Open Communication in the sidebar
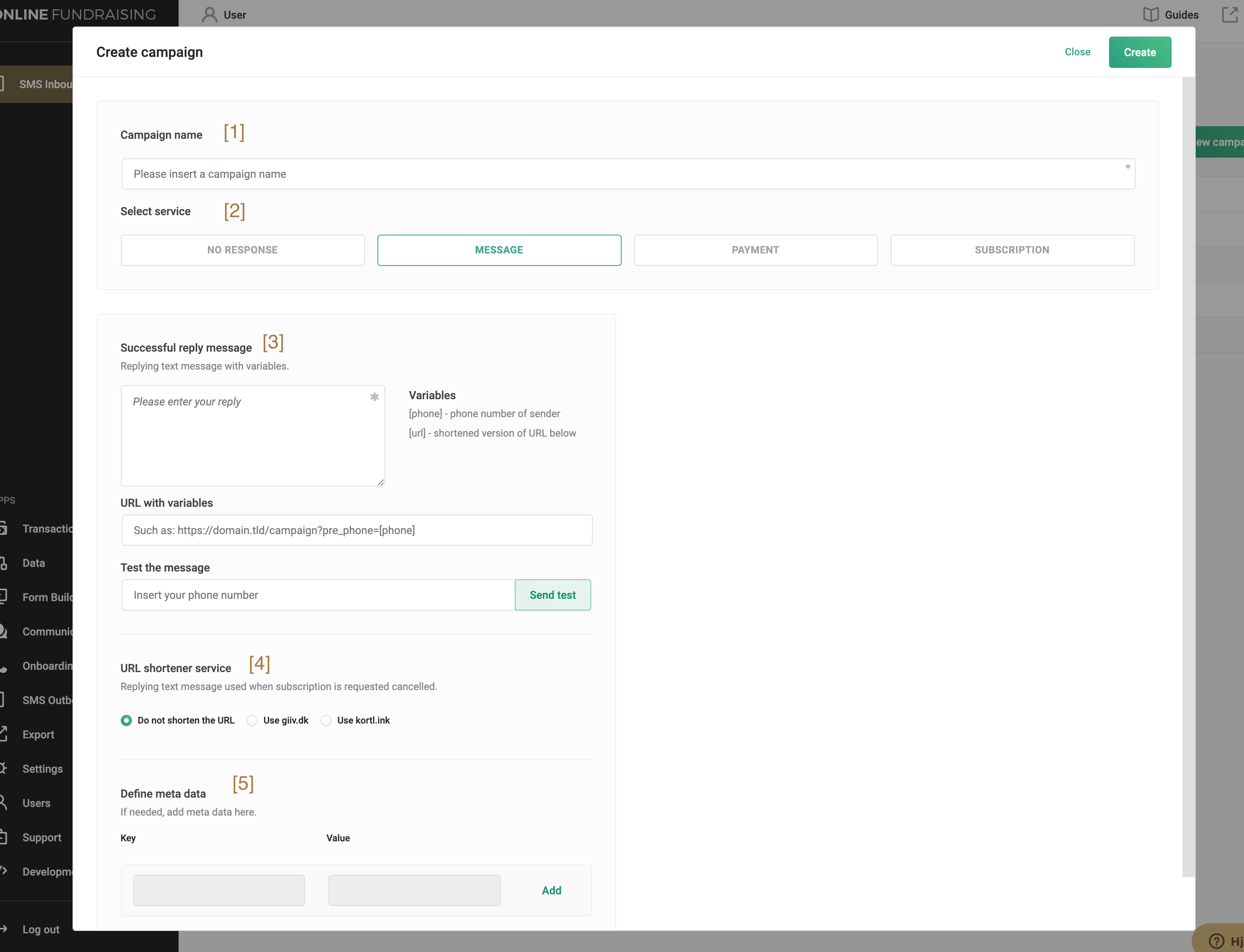The image size is (1244, 952). (36, 632)
